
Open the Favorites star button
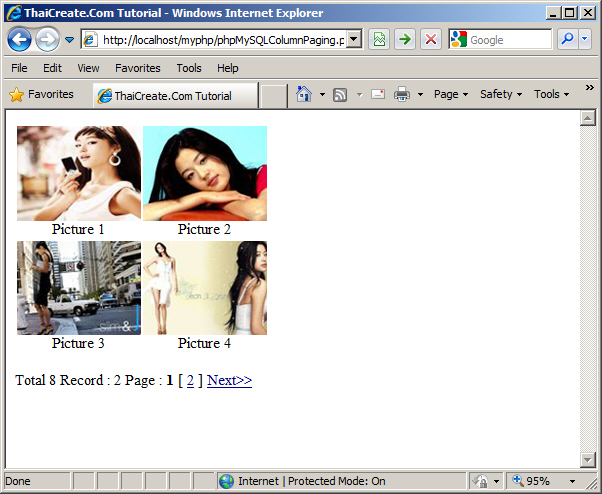pos(41,94)
